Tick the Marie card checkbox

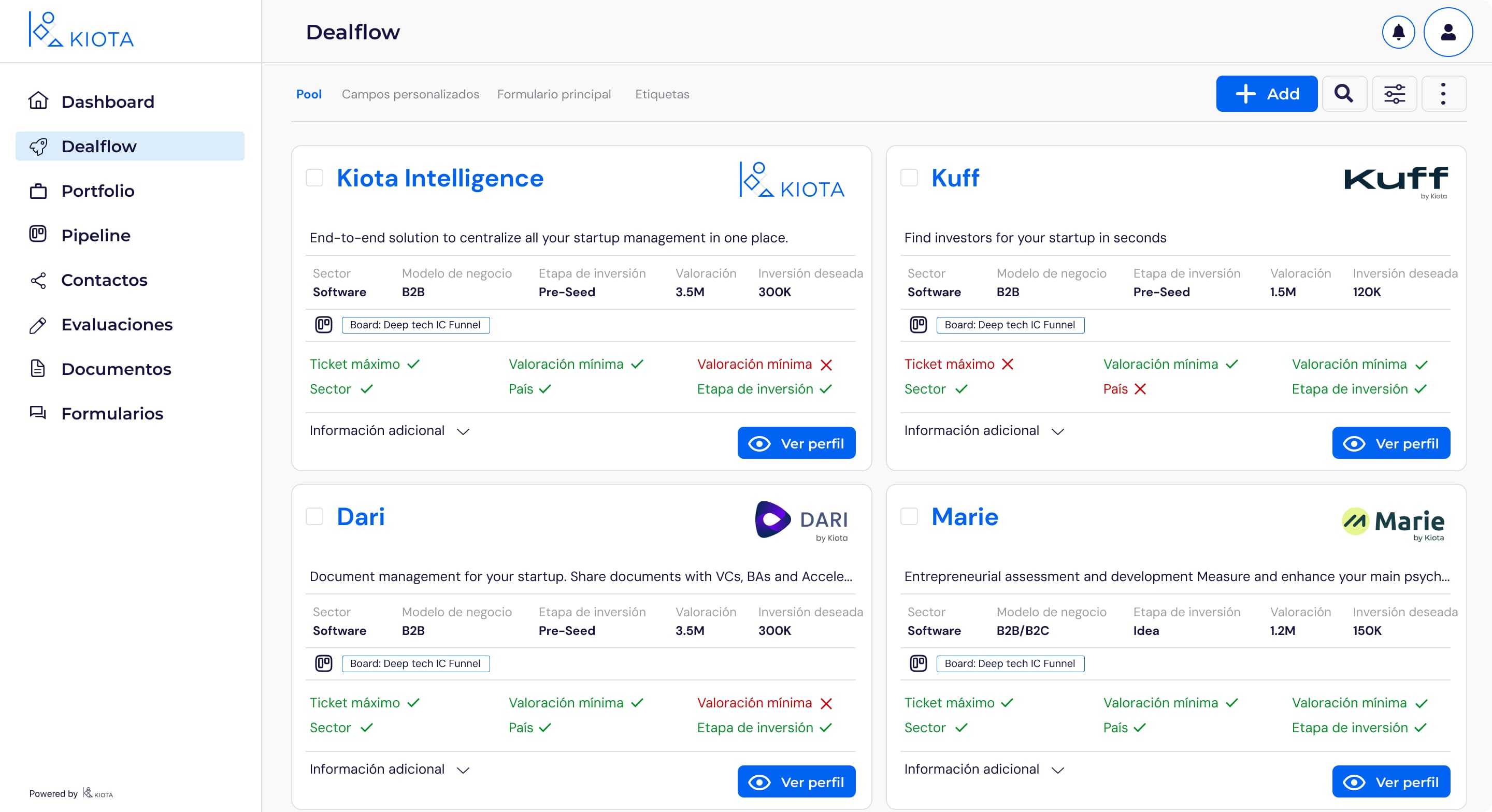click(909, 517)
